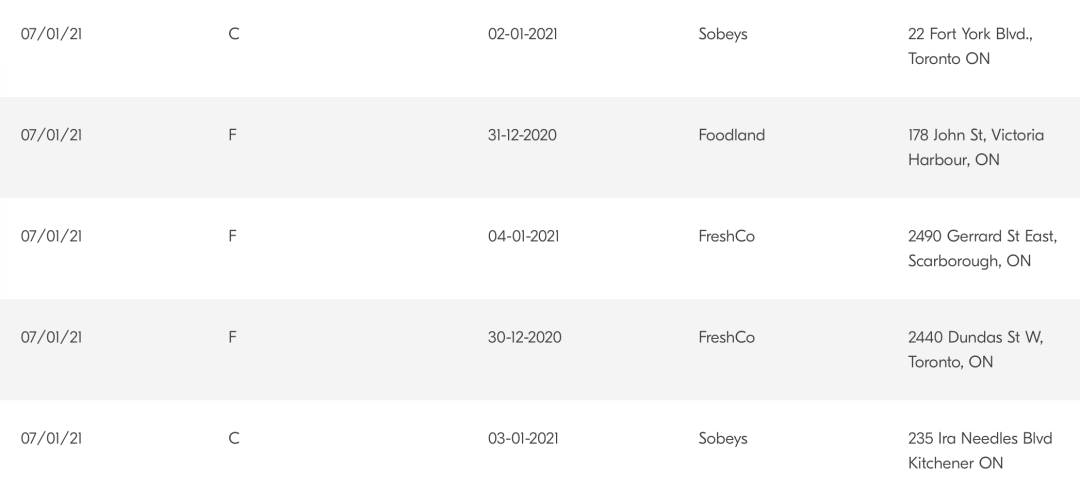The width and height of the screenshot is (1080, 488).
Task: Select the Sobeys store in Kitchener row
Action: pos(723,439)
